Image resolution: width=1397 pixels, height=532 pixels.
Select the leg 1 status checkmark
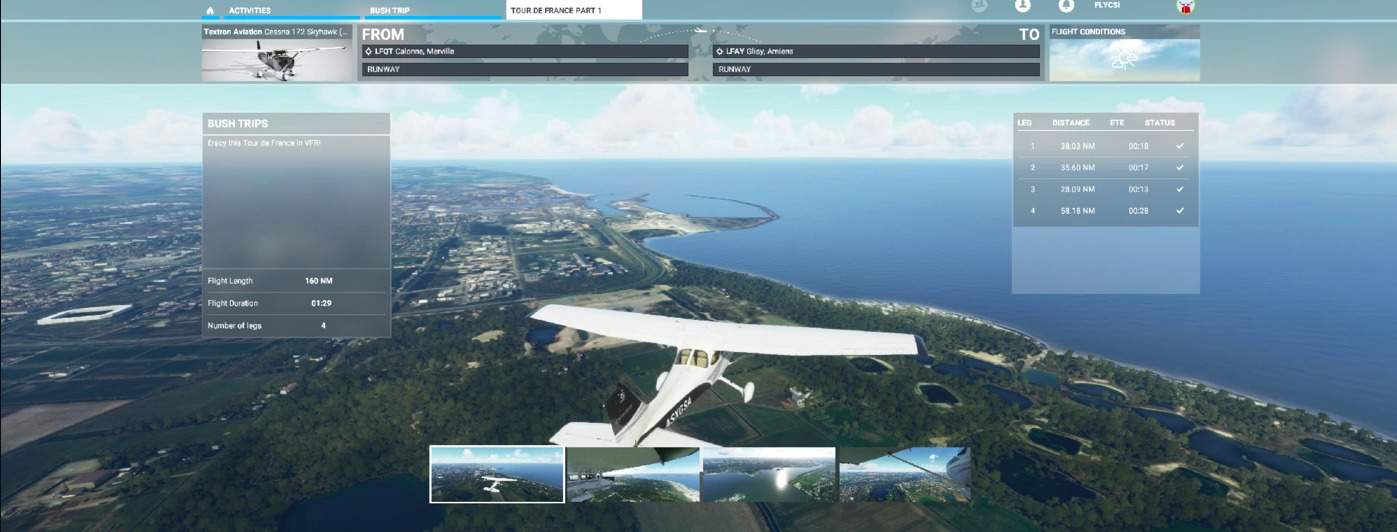pos(1180,146)
